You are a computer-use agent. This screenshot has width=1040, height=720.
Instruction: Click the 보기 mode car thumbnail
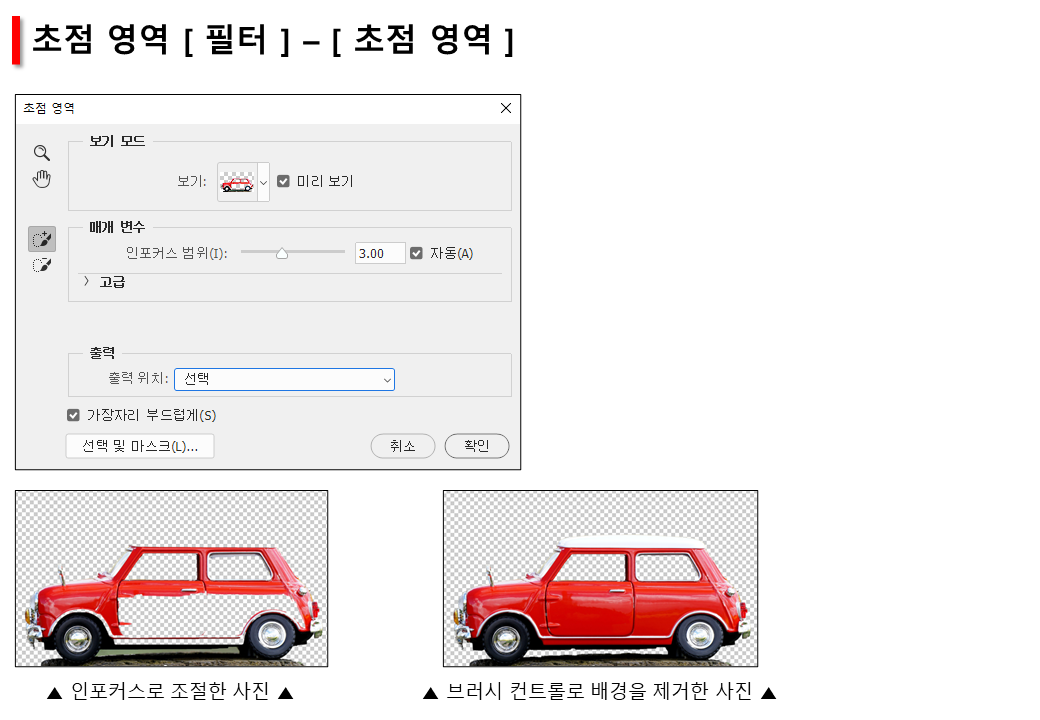point(237,182)
